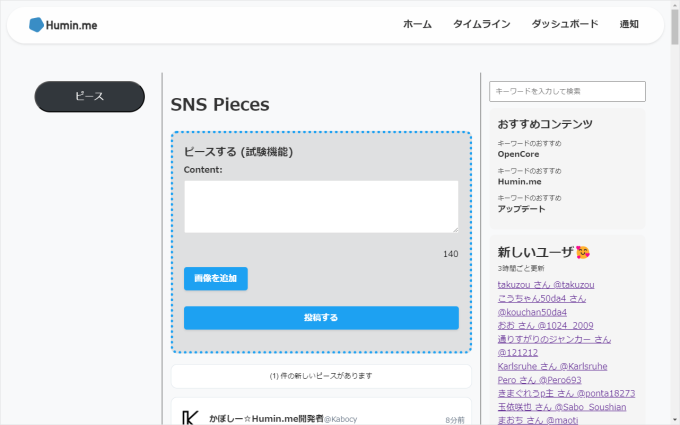Open the ホーム menu item

point(417,24)
